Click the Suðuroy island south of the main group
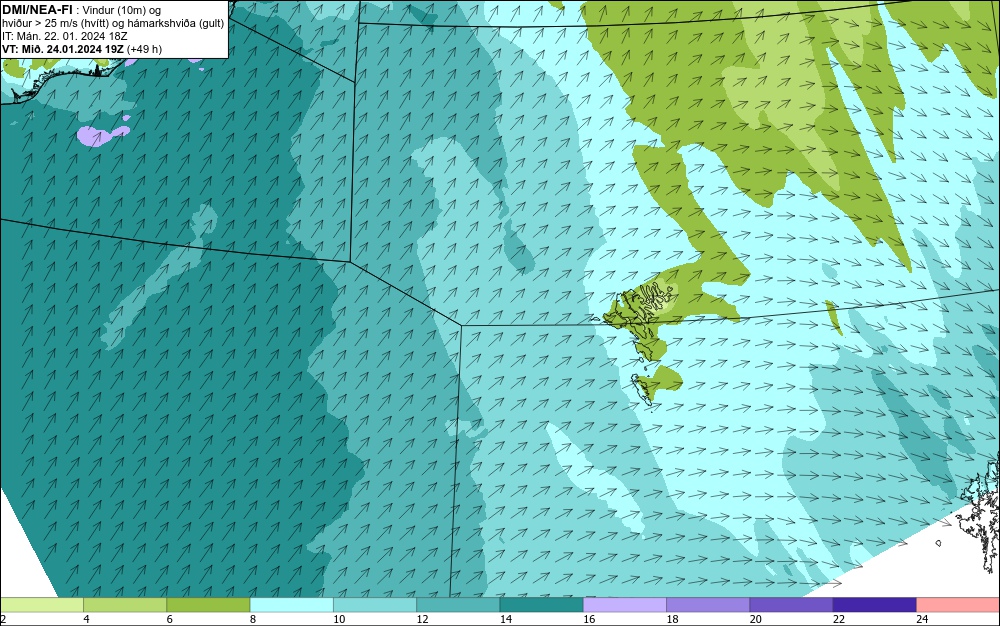Screen dimensions: 1000x626 point(642,388)
